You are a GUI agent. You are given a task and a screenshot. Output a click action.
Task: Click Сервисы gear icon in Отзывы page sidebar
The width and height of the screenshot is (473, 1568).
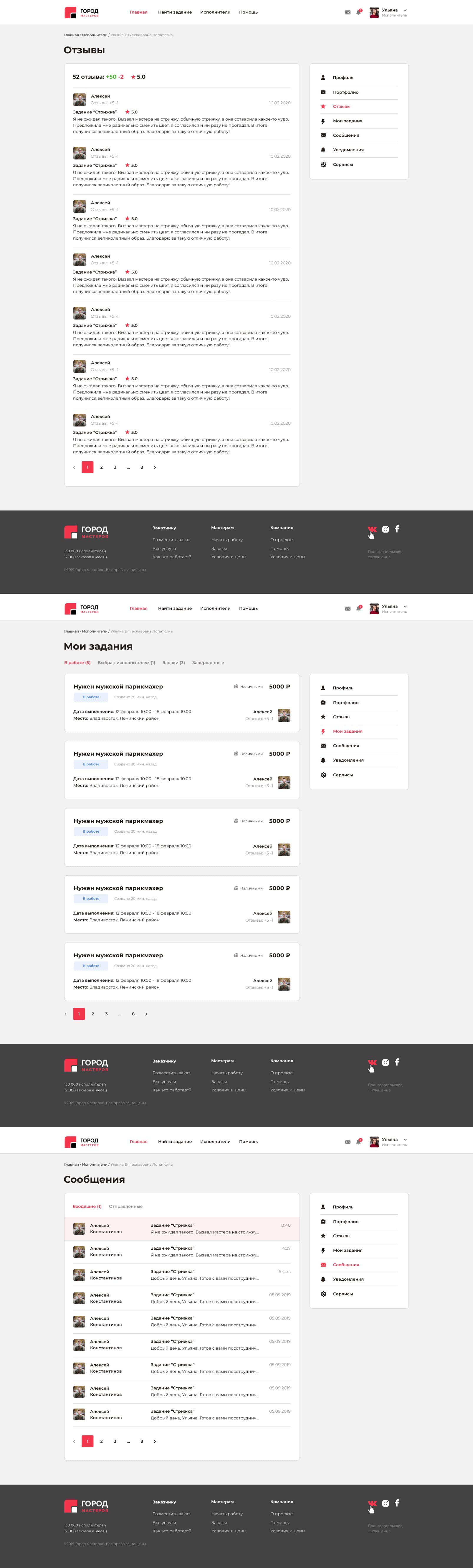323,164
